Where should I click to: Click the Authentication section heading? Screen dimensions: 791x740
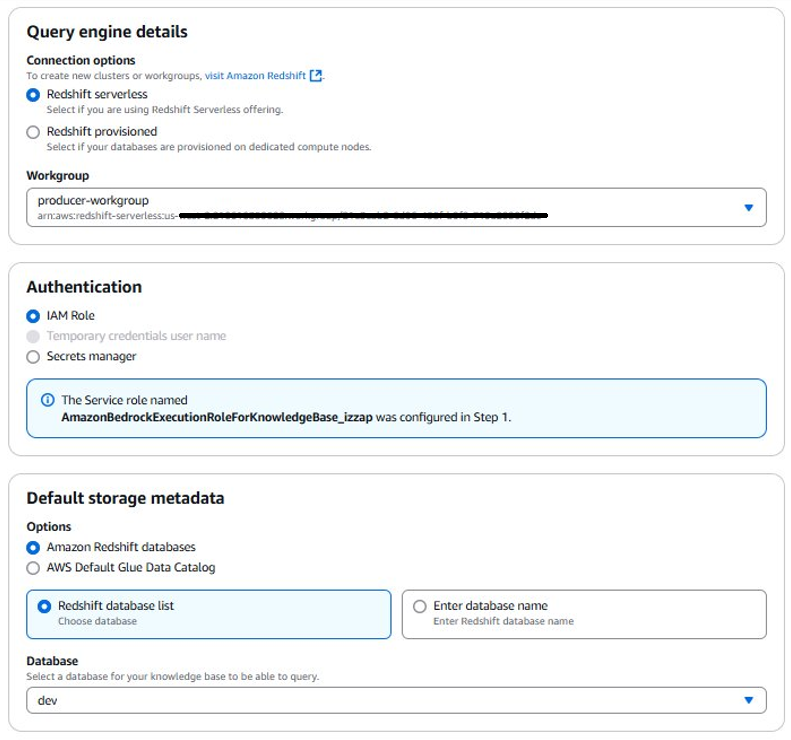tap(84, 287)
